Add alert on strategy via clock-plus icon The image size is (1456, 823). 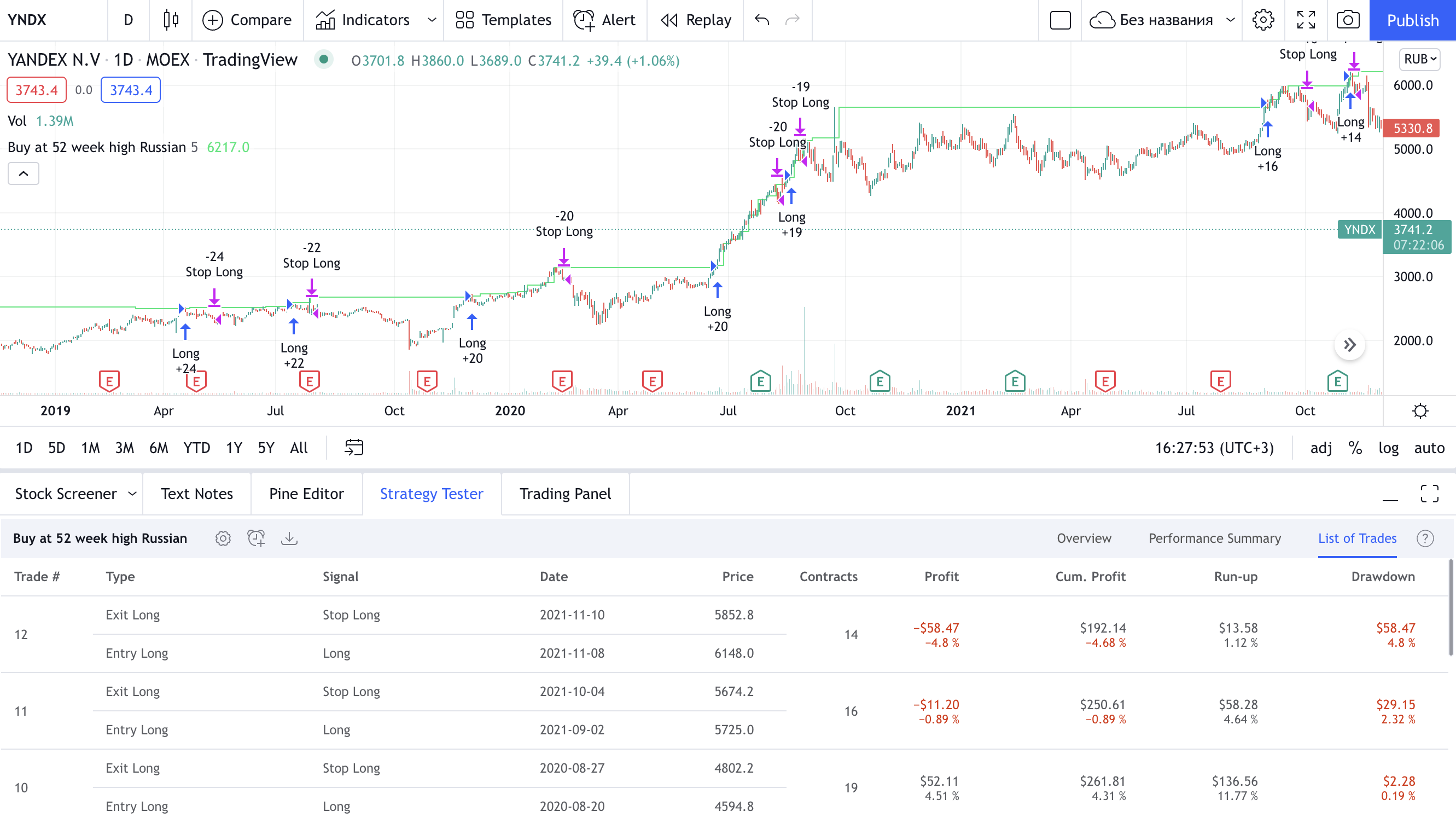(256, 538)
